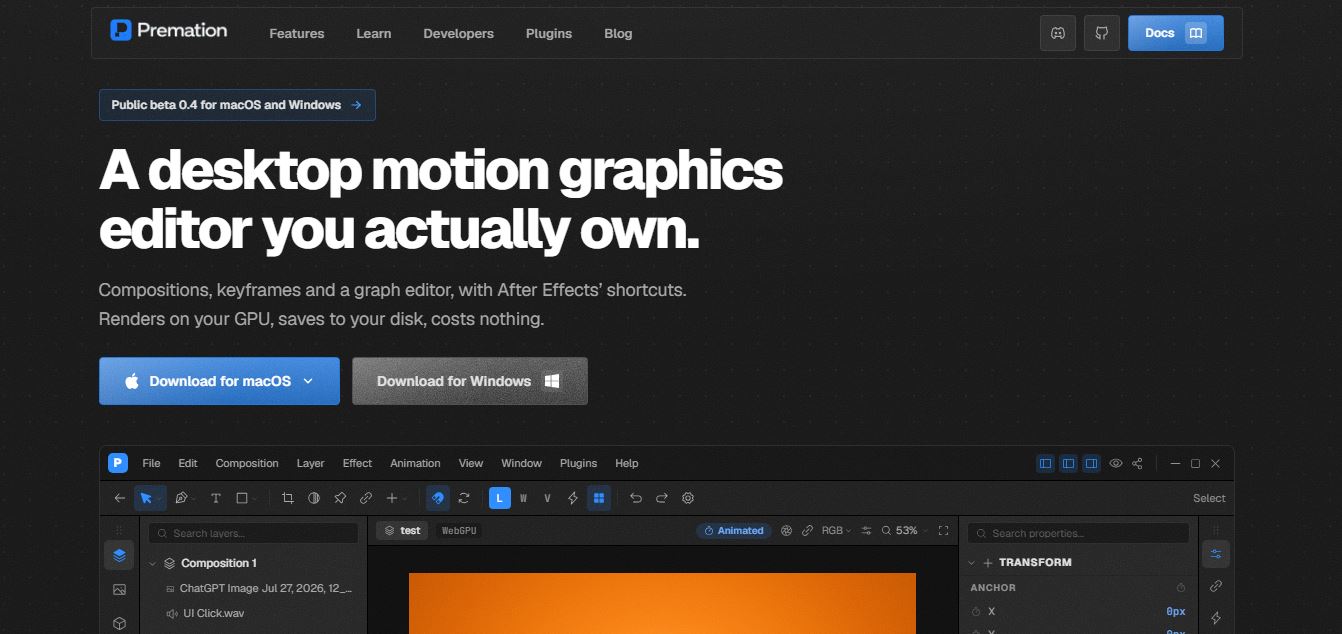Click the back arrow in editor toolbar
The height and width of the screenshot is (634, 1342).
120,498
